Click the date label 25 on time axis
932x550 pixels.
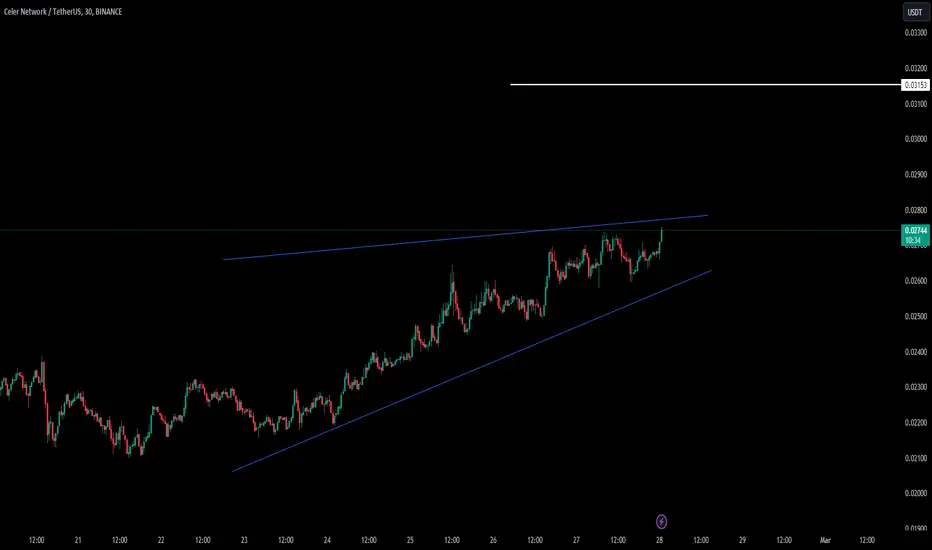(x=410, y=540)
